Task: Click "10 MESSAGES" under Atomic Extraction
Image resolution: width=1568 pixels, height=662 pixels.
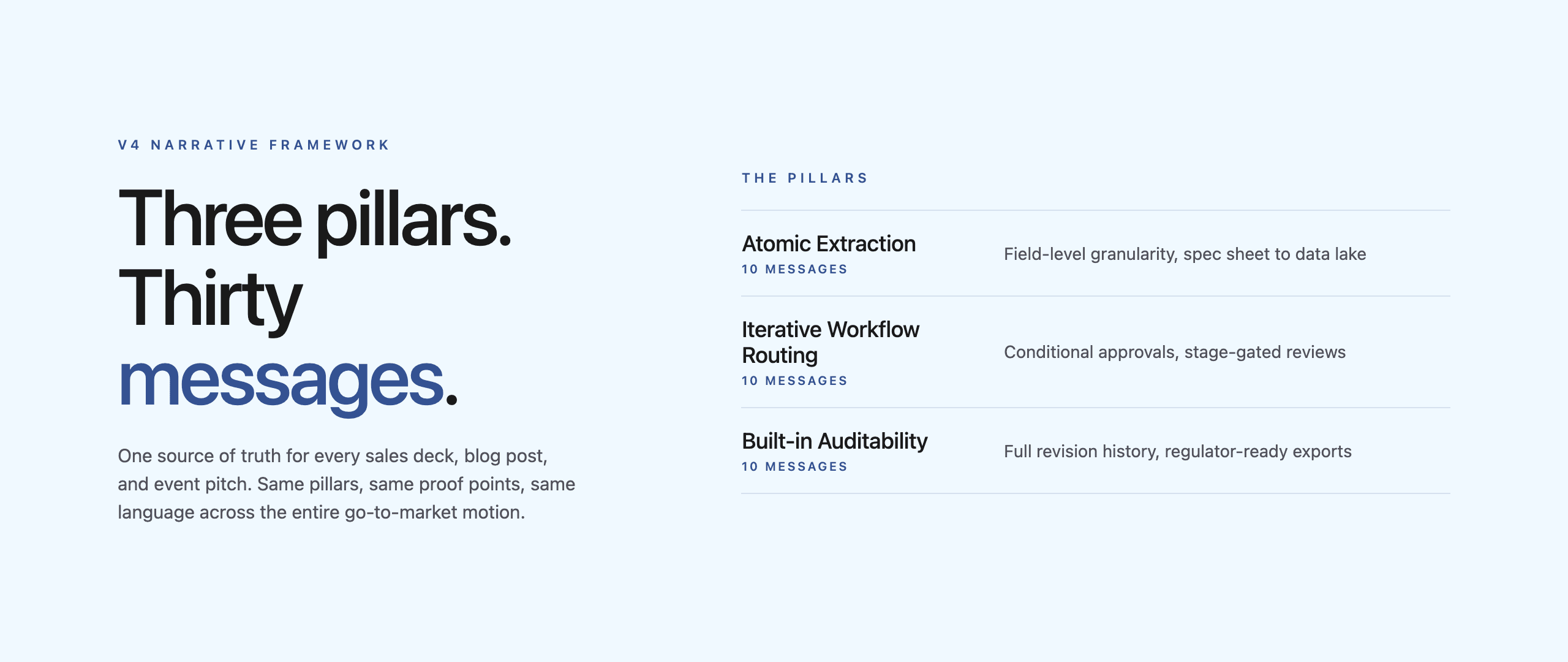Action: (x=794, y=270)
